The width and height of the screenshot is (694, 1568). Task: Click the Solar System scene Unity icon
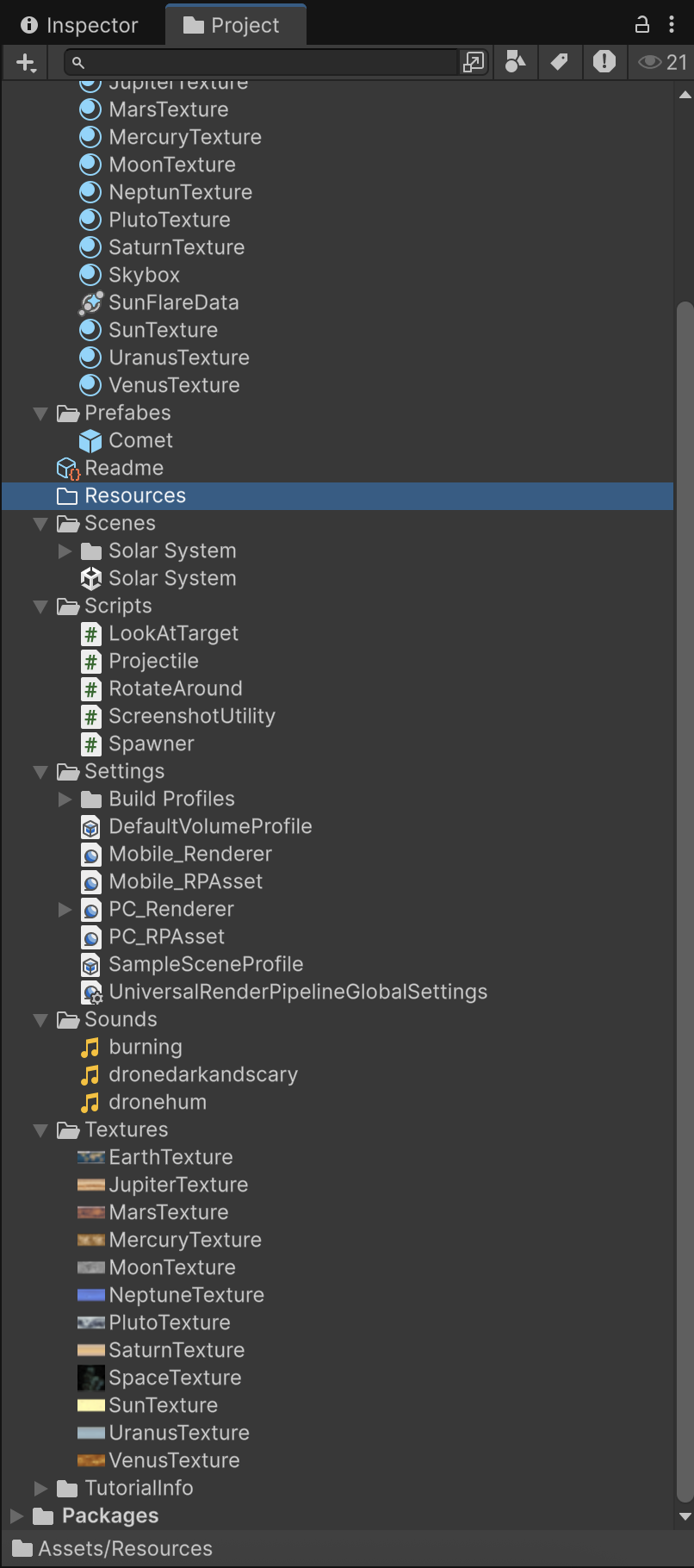[x=90, y=579]
